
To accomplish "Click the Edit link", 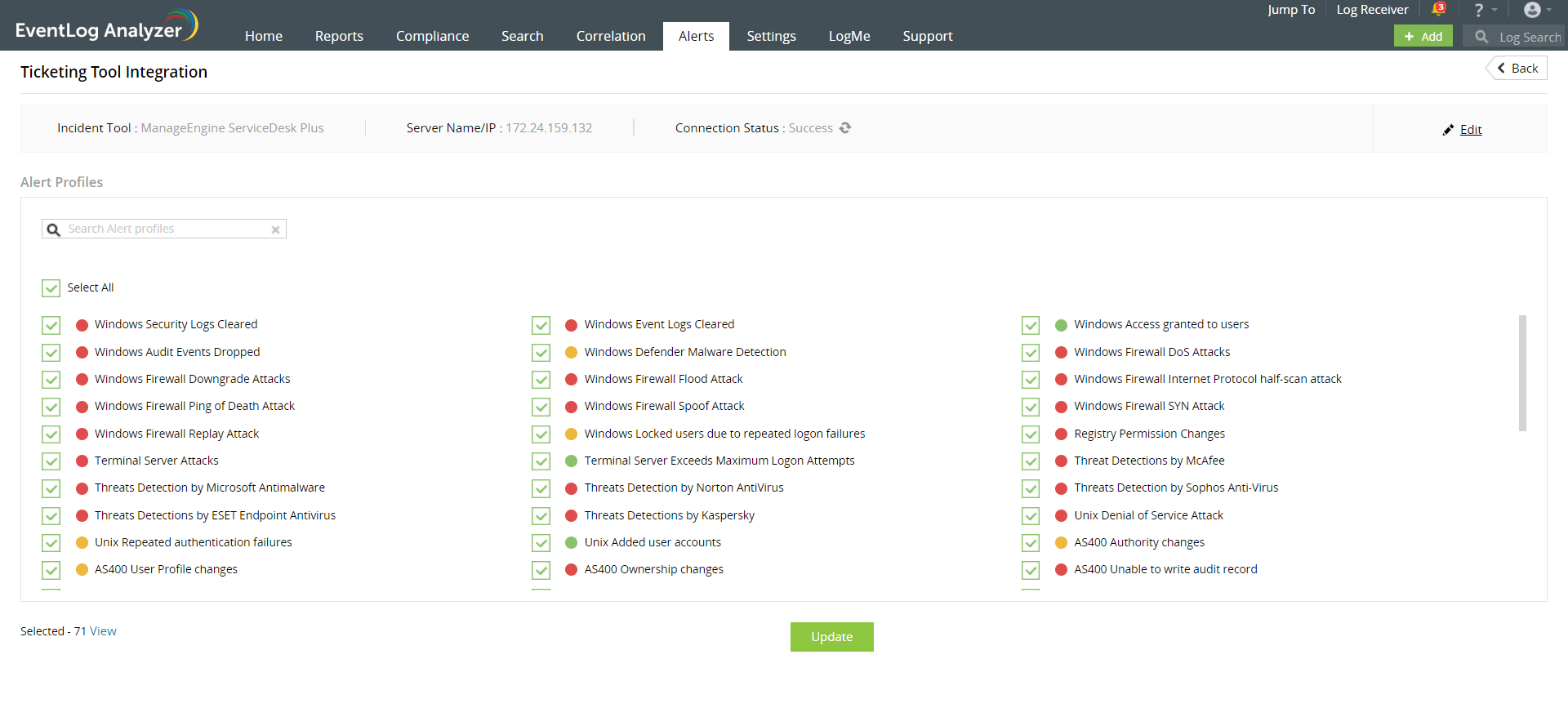I will [x=1471, y=130].
